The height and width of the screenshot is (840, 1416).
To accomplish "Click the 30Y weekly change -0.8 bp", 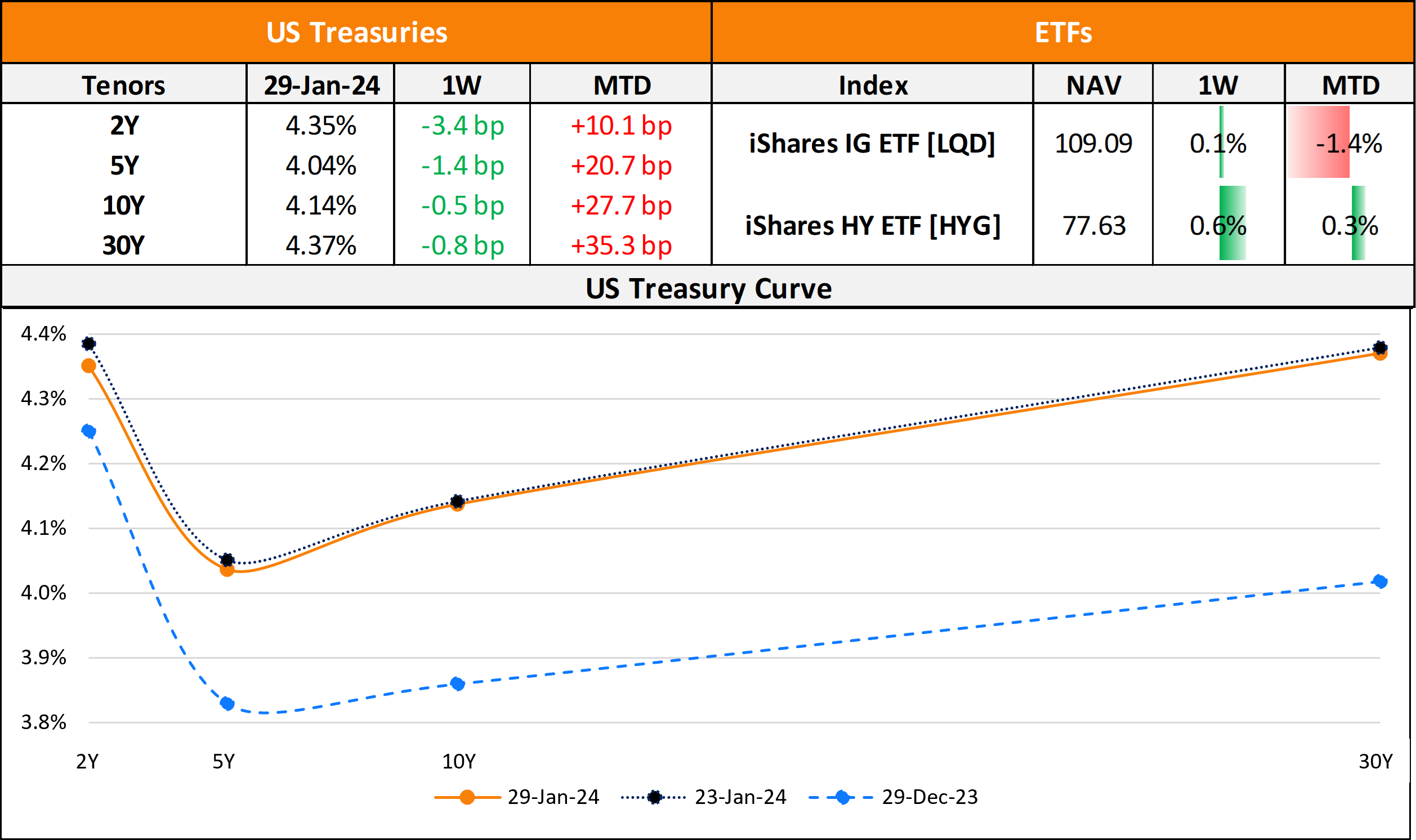I will (x=462, y=245).
